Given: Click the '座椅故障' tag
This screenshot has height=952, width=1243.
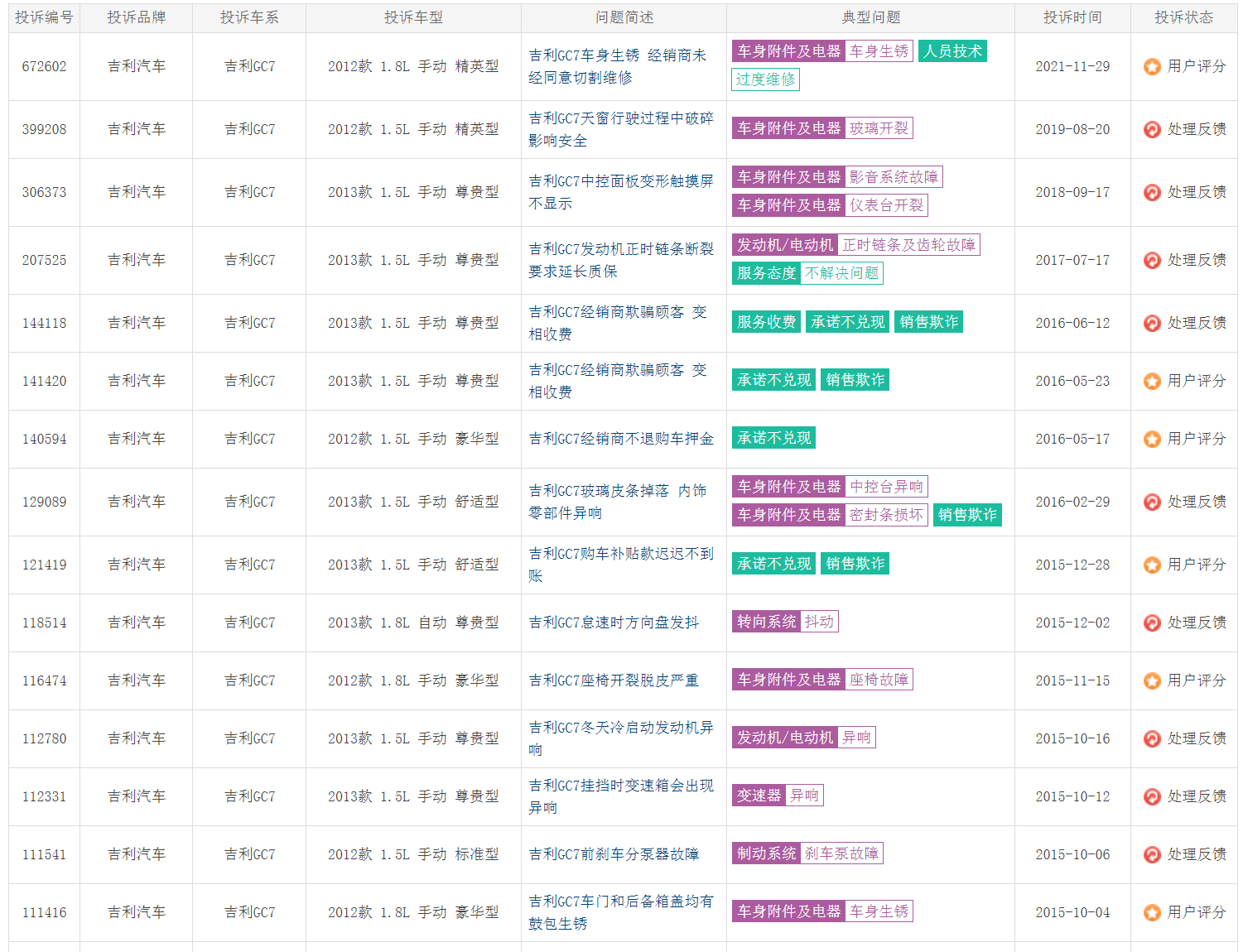Looking at the screenshot, I should (x=879, y=680).
